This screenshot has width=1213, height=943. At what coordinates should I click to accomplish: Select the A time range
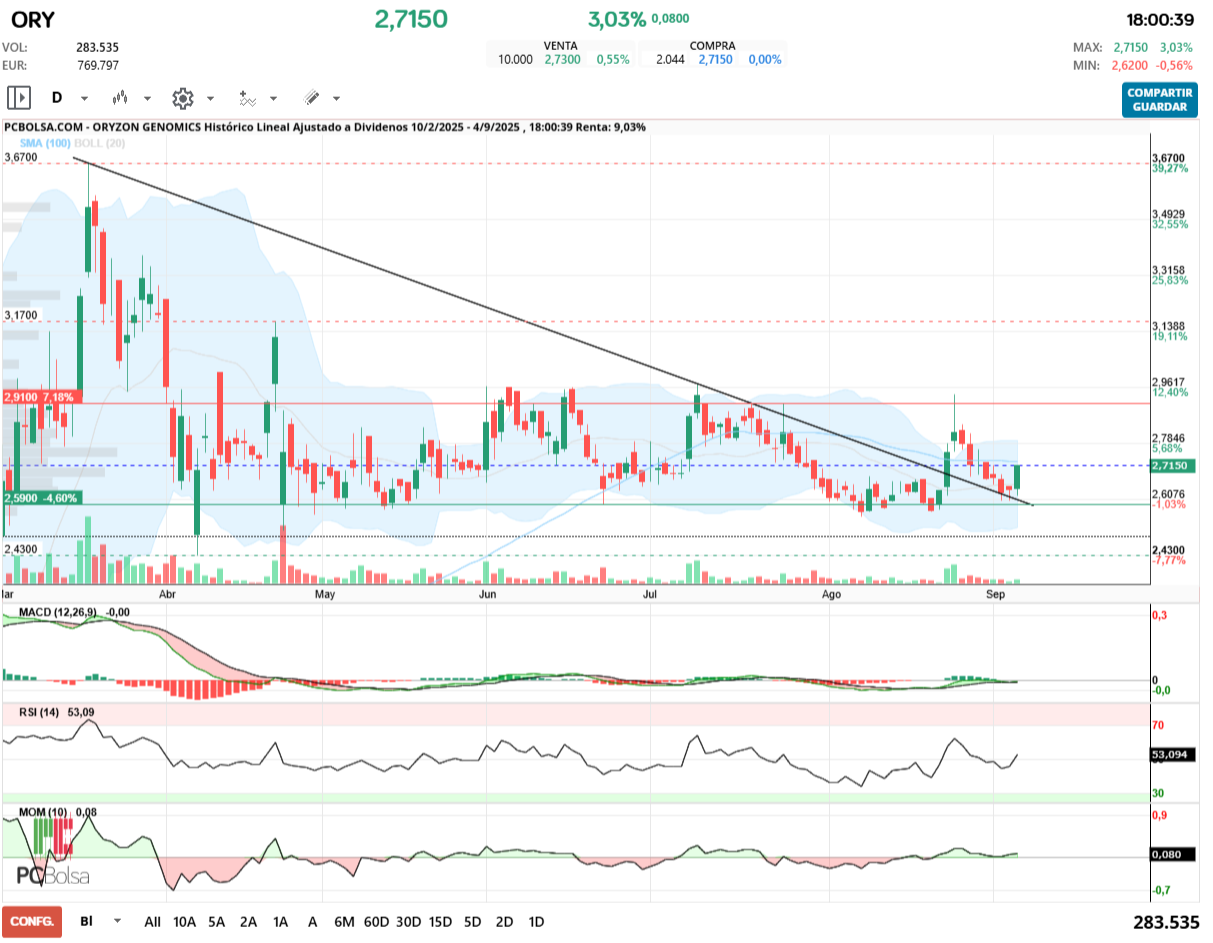[312, 921]
